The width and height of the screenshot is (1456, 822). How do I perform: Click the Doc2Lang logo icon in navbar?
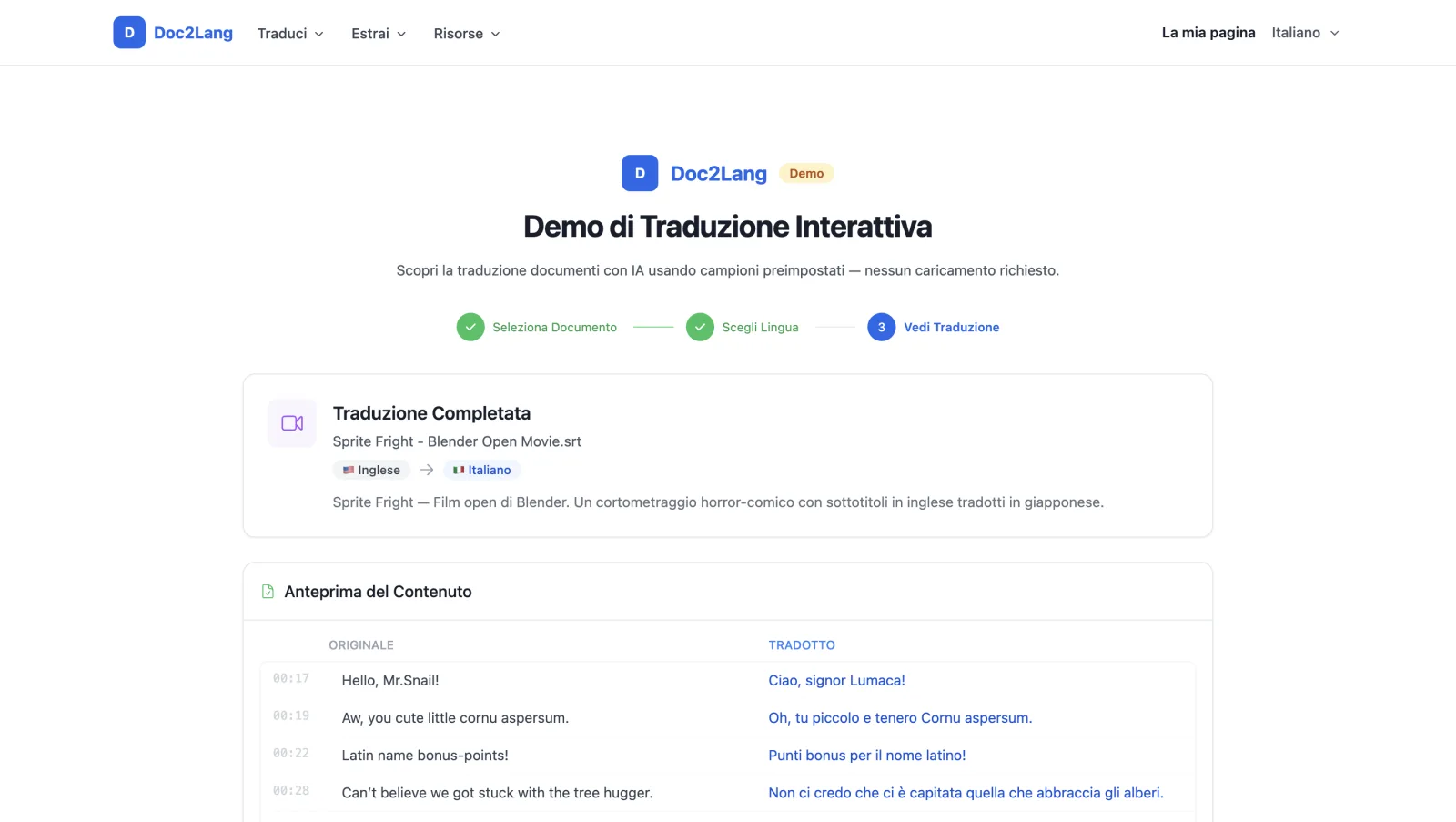pyautogui.click(x=129, y=33)
